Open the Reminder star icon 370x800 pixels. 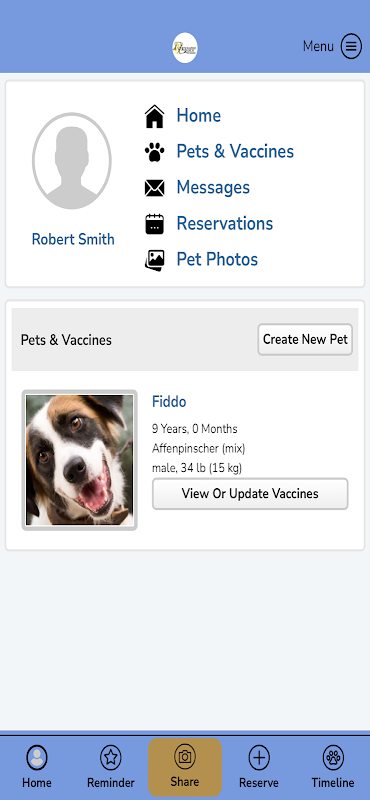click(111, 758)
